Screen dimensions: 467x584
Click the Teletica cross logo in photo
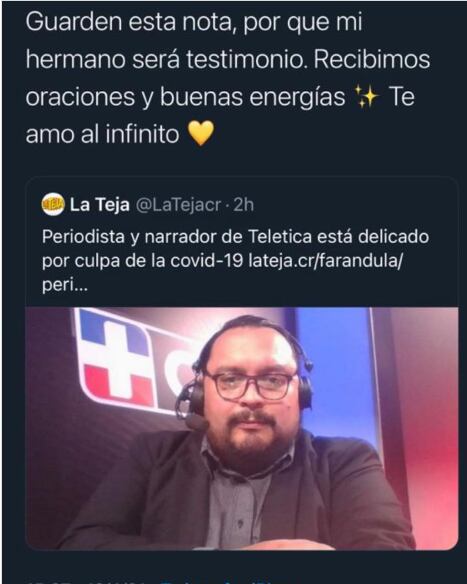[x=116, y=361]
